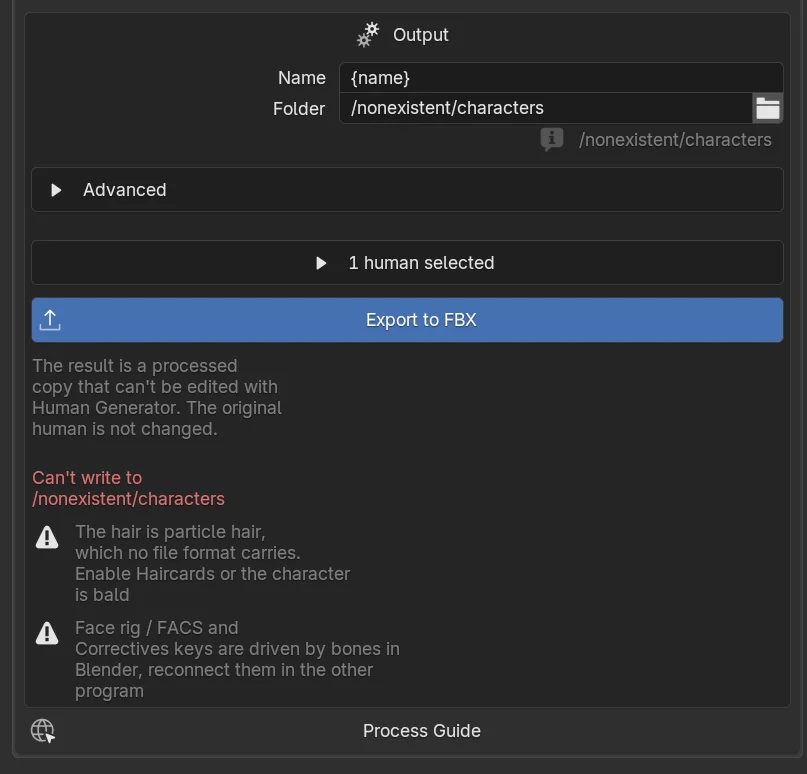The image size is (807, 774).
Task: Click the export upload arrow icon
Action: pyautogui.click(x=50, y=320)
